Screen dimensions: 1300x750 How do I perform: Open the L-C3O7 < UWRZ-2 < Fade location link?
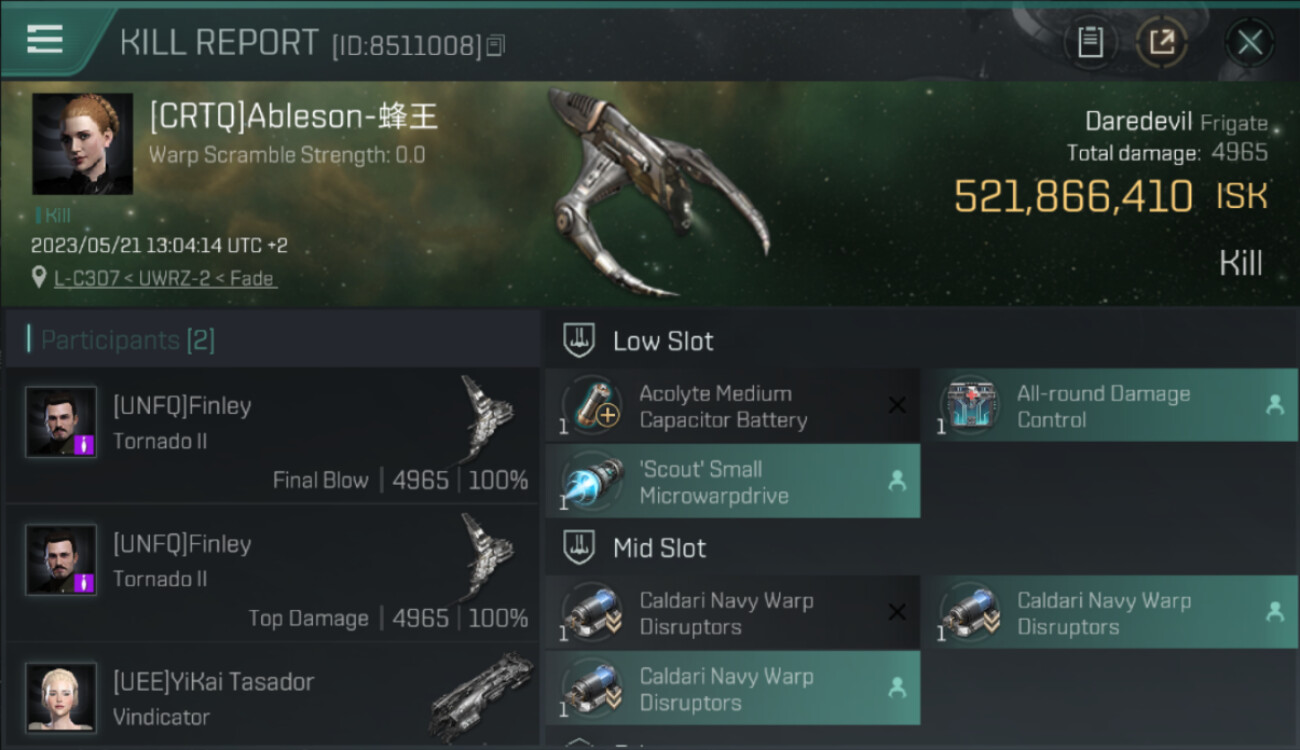(165, 278)
